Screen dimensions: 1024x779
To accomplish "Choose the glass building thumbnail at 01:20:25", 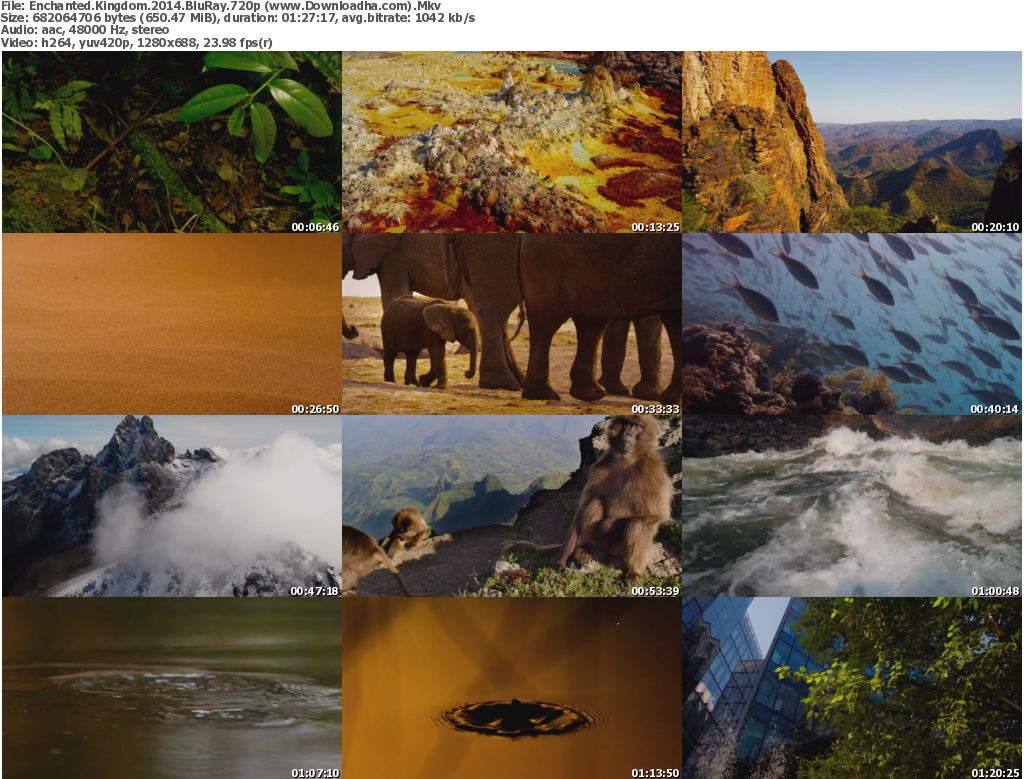I will [x=852, y=688].
